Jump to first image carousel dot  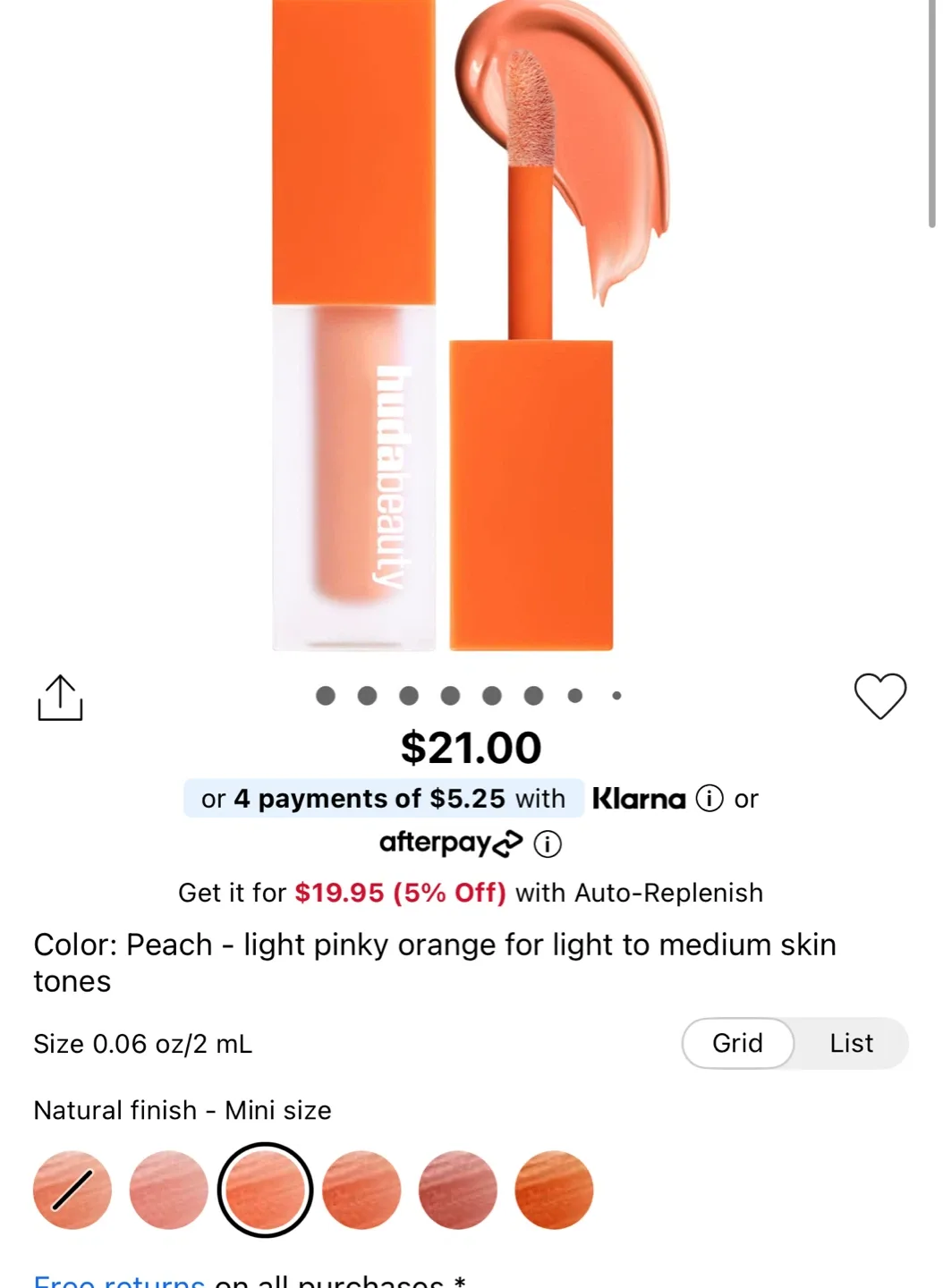pyautogui.click(x=324, y=695)
